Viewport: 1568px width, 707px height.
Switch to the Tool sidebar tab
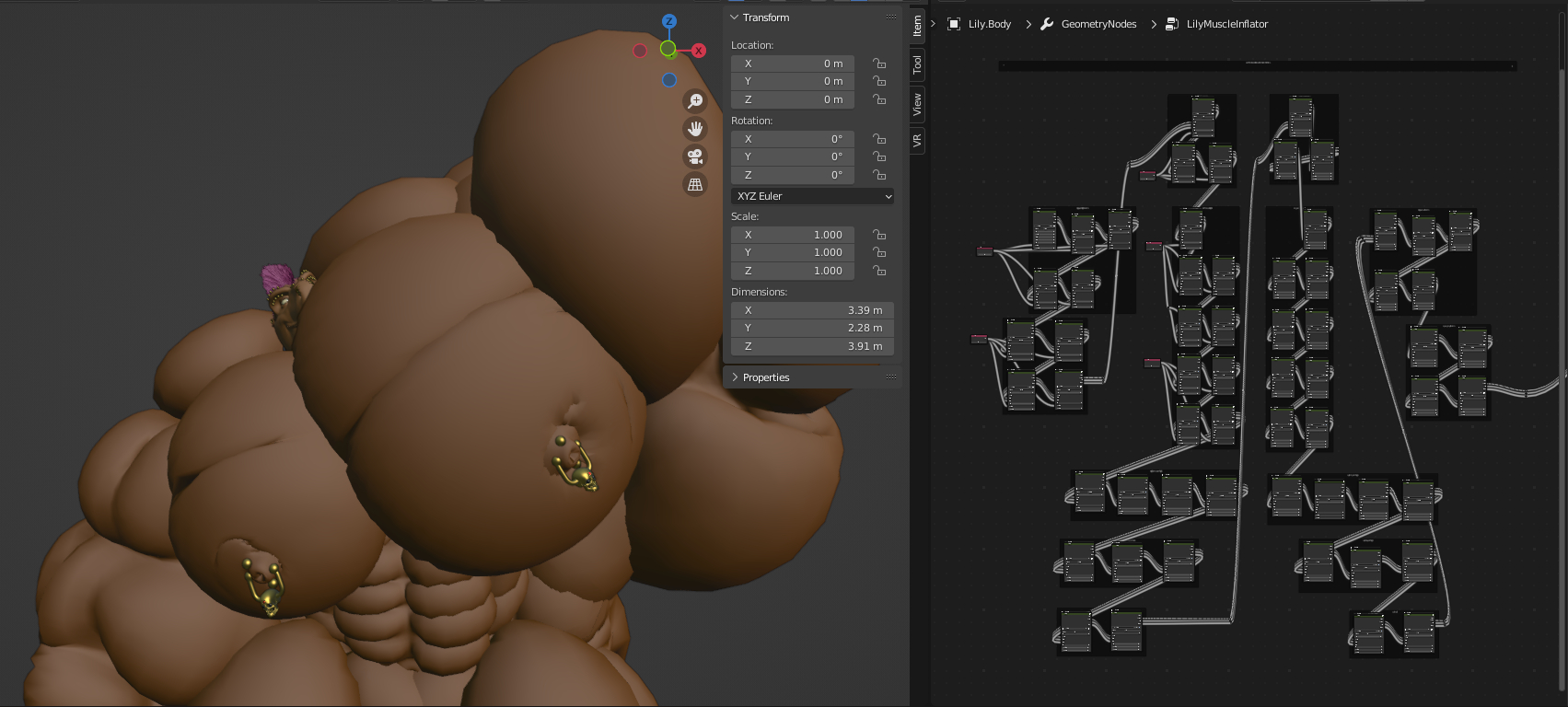(x=917, y=64)
